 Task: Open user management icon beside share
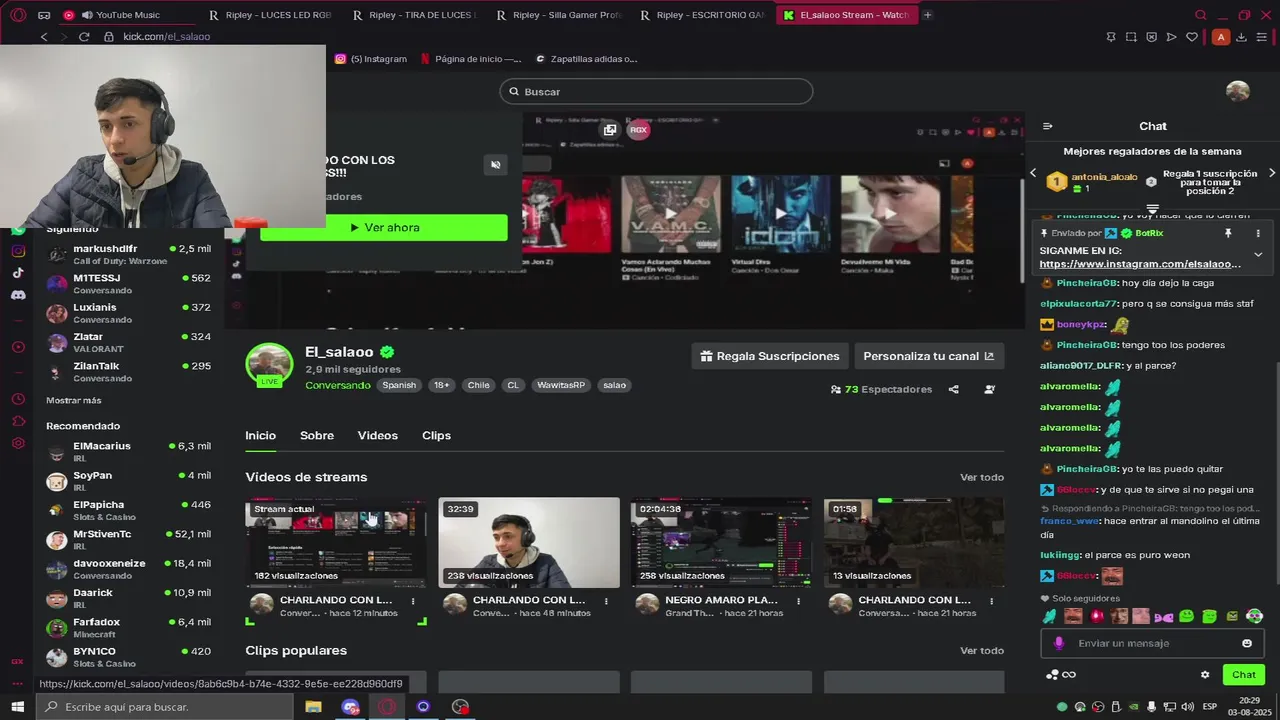pos(989,389)
